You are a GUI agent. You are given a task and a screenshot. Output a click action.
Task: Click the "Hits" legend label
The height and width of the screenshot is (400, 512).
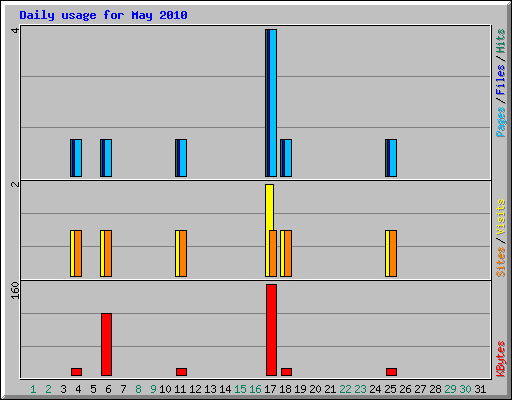501,41
